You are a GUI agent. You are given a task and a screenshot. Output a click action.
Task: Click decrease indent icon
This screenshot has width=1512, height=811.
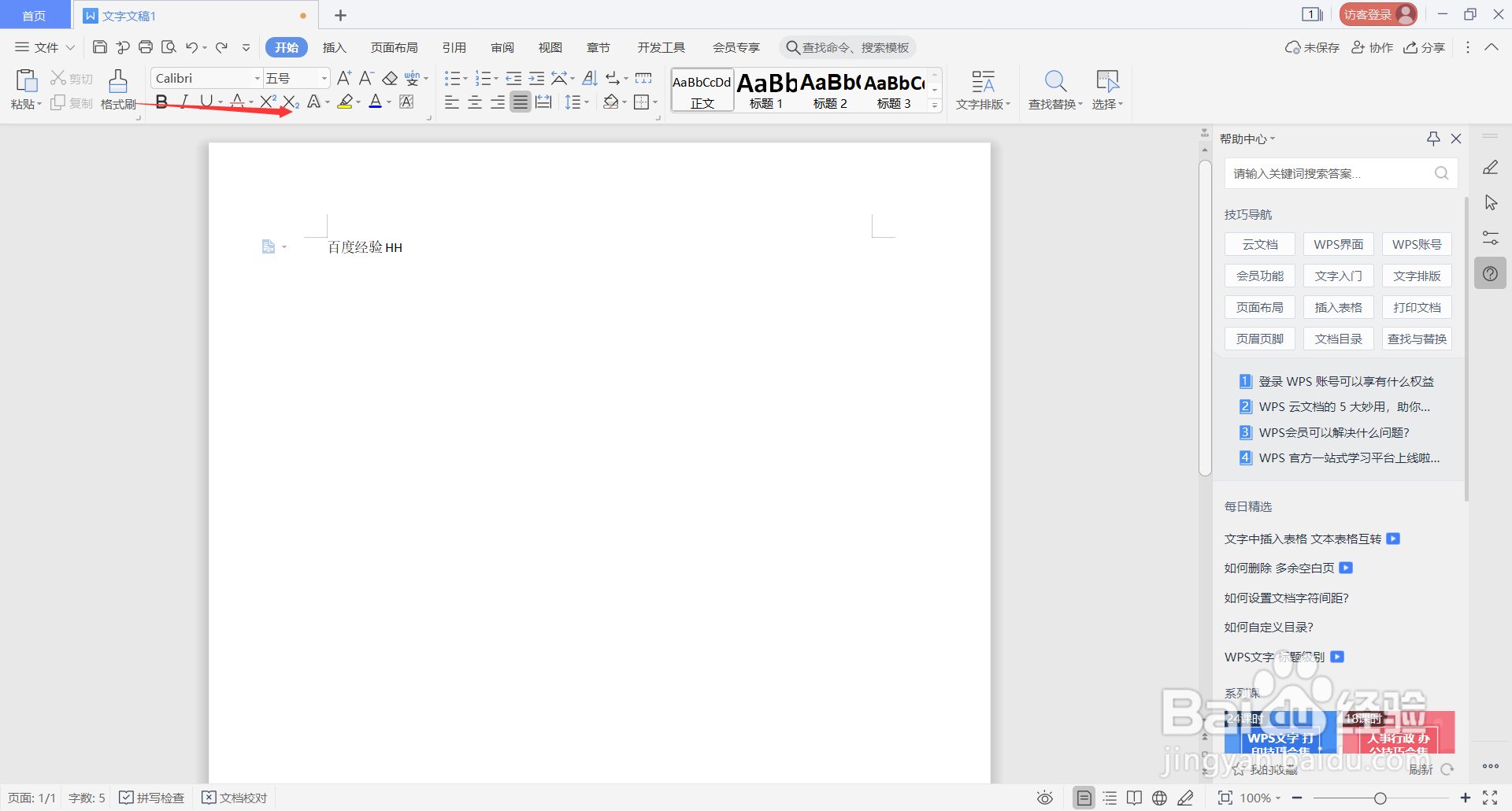(x=513, y=78)
